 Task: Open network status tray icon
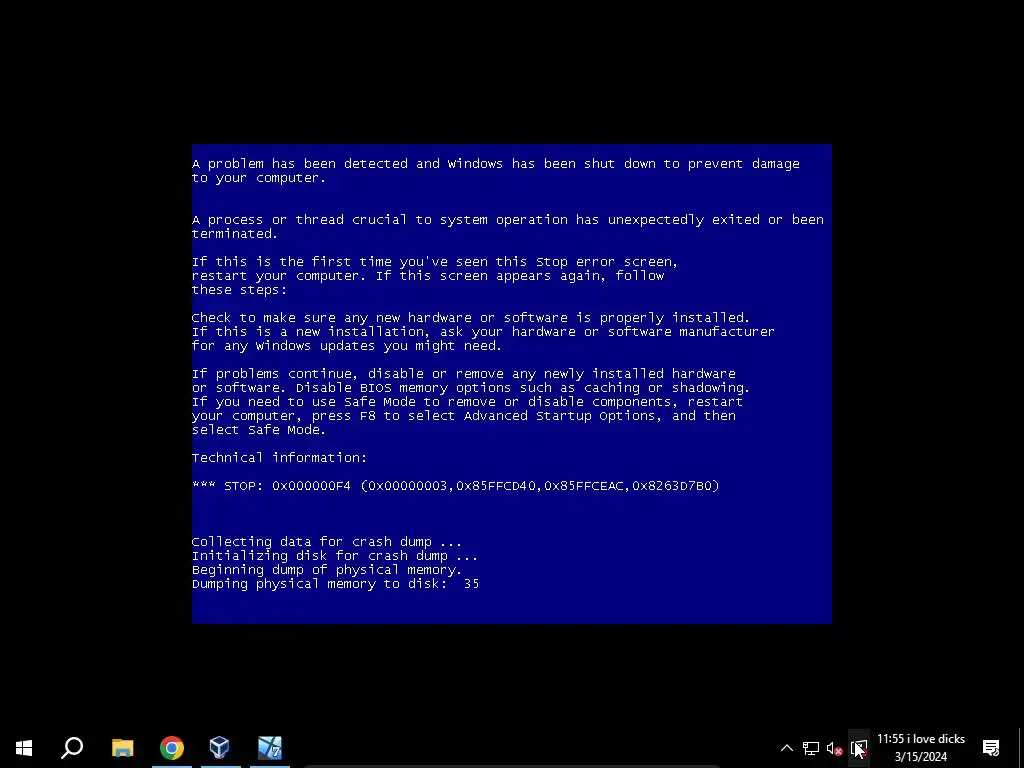point(810,748)
